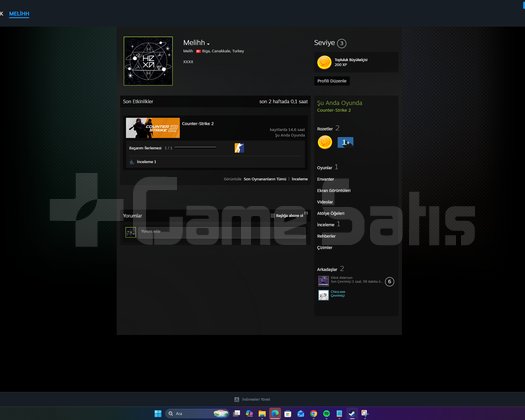Viewport: 525px width, 420px height.
Task: Open the level 3 circle badge next to Seviye
Action: (x=342, y=43)
